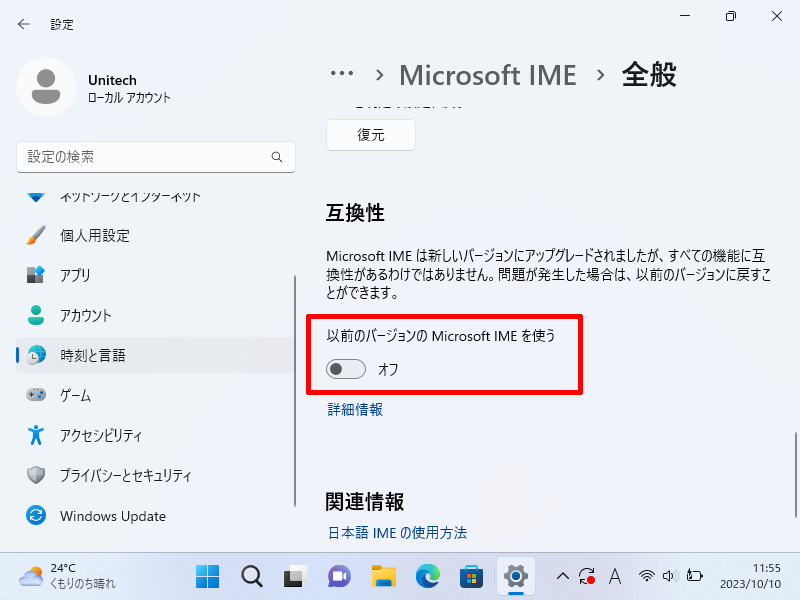
Task: Click the Microsoft IME breadcrumb
Action: (x=488, y=75)
